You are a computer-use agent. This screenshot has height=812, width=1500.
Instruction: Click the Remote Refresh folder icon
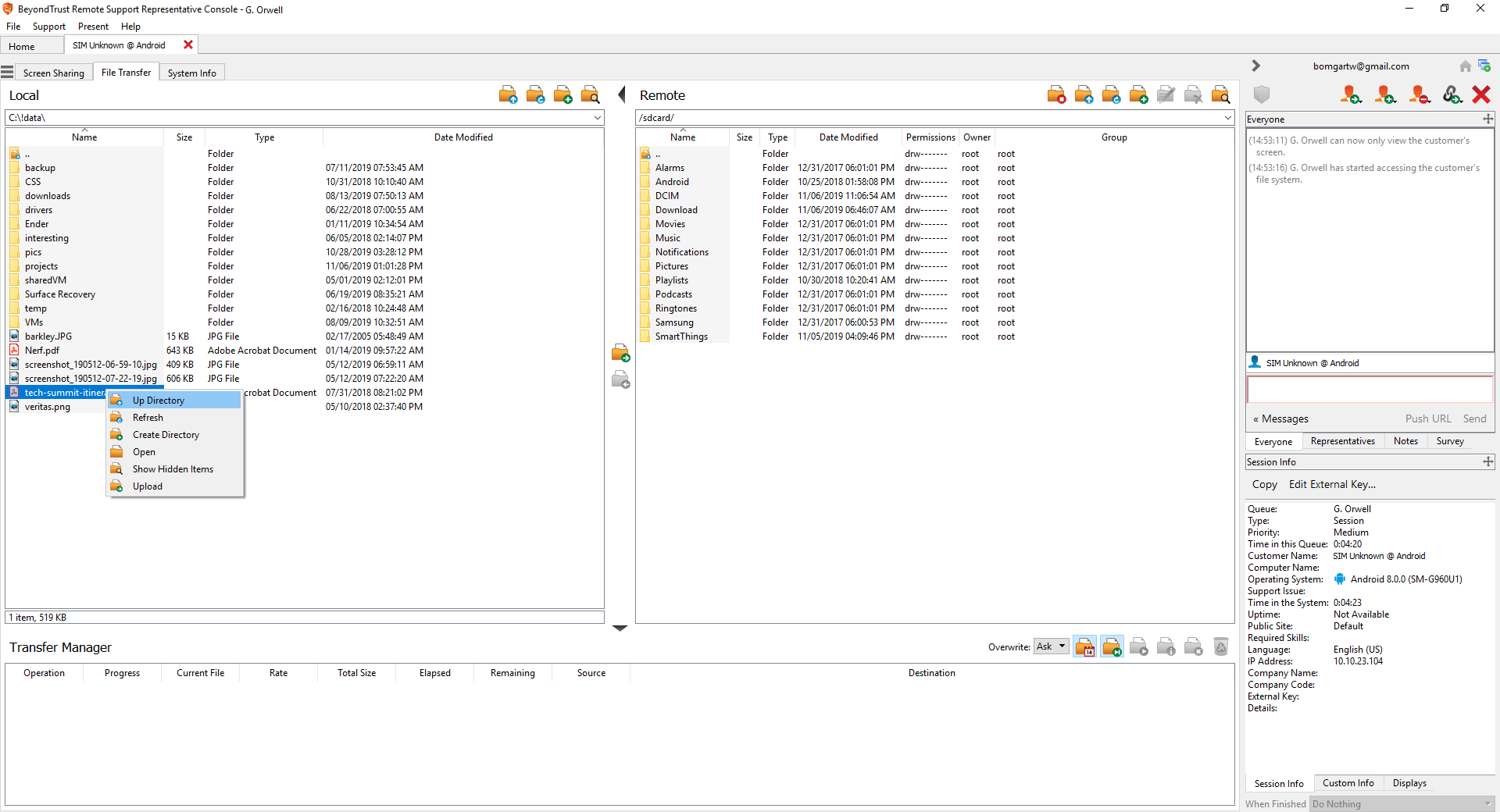[1111, 95]
